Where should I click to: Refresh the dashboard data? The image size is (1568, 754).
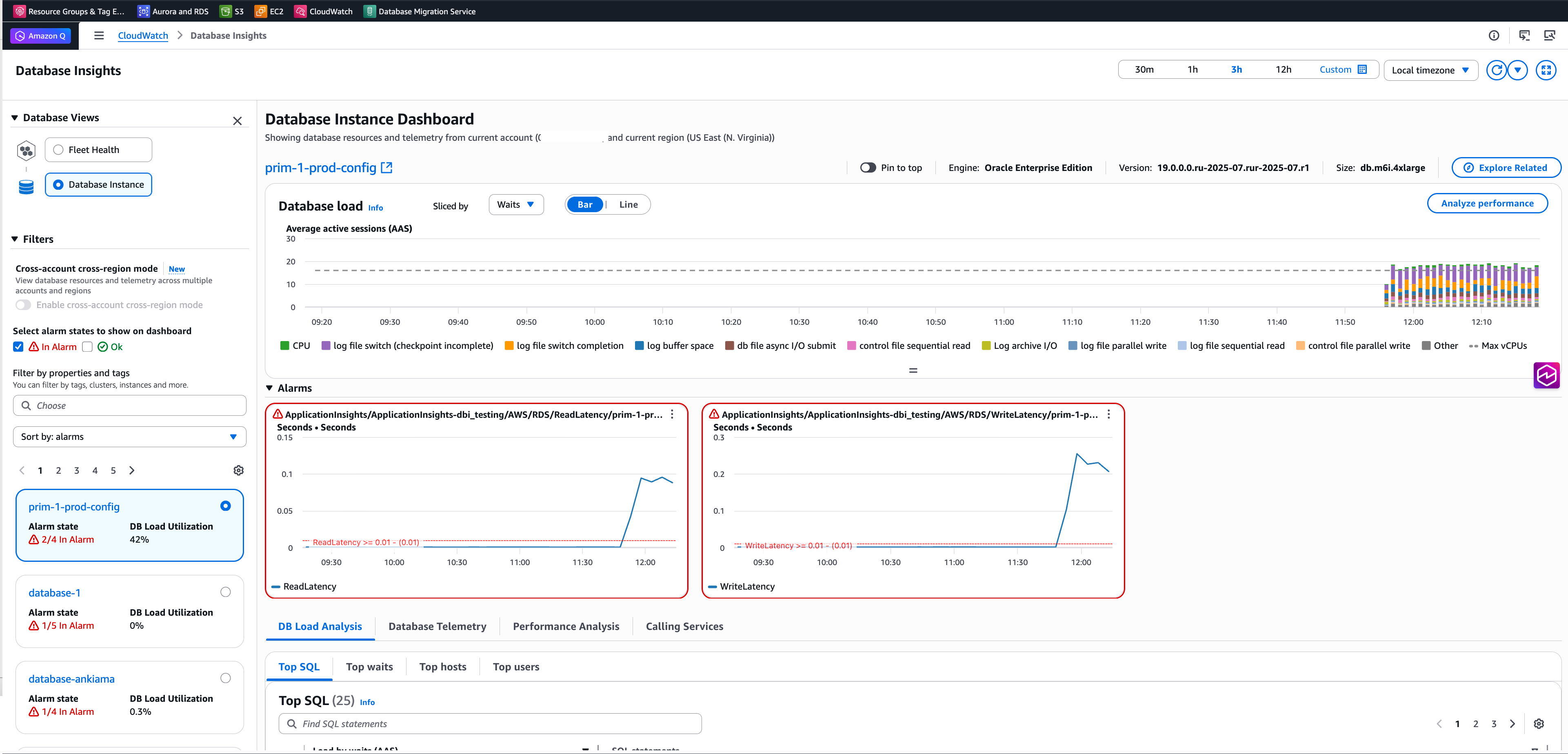click(1496, 70)
